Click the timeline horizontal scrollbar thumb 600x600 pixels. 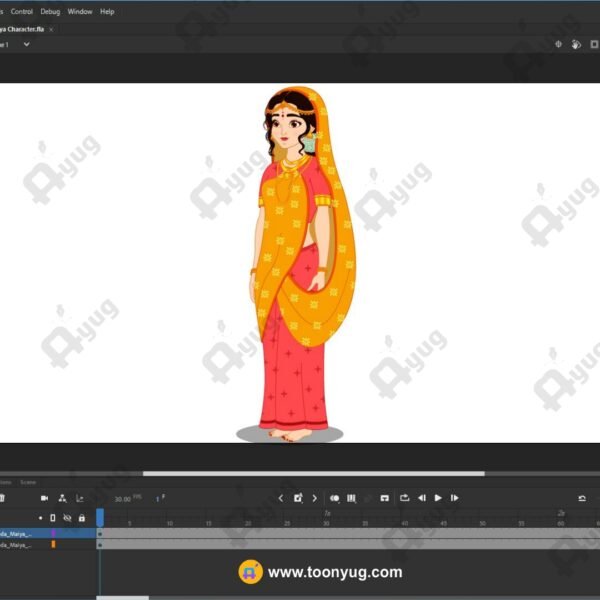coord(122,598)
